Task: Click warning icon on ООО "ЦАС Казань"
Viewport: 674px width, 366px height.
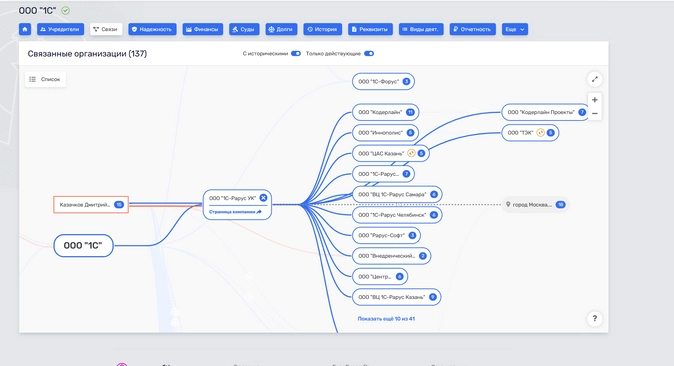Action: tap(411, 153)
